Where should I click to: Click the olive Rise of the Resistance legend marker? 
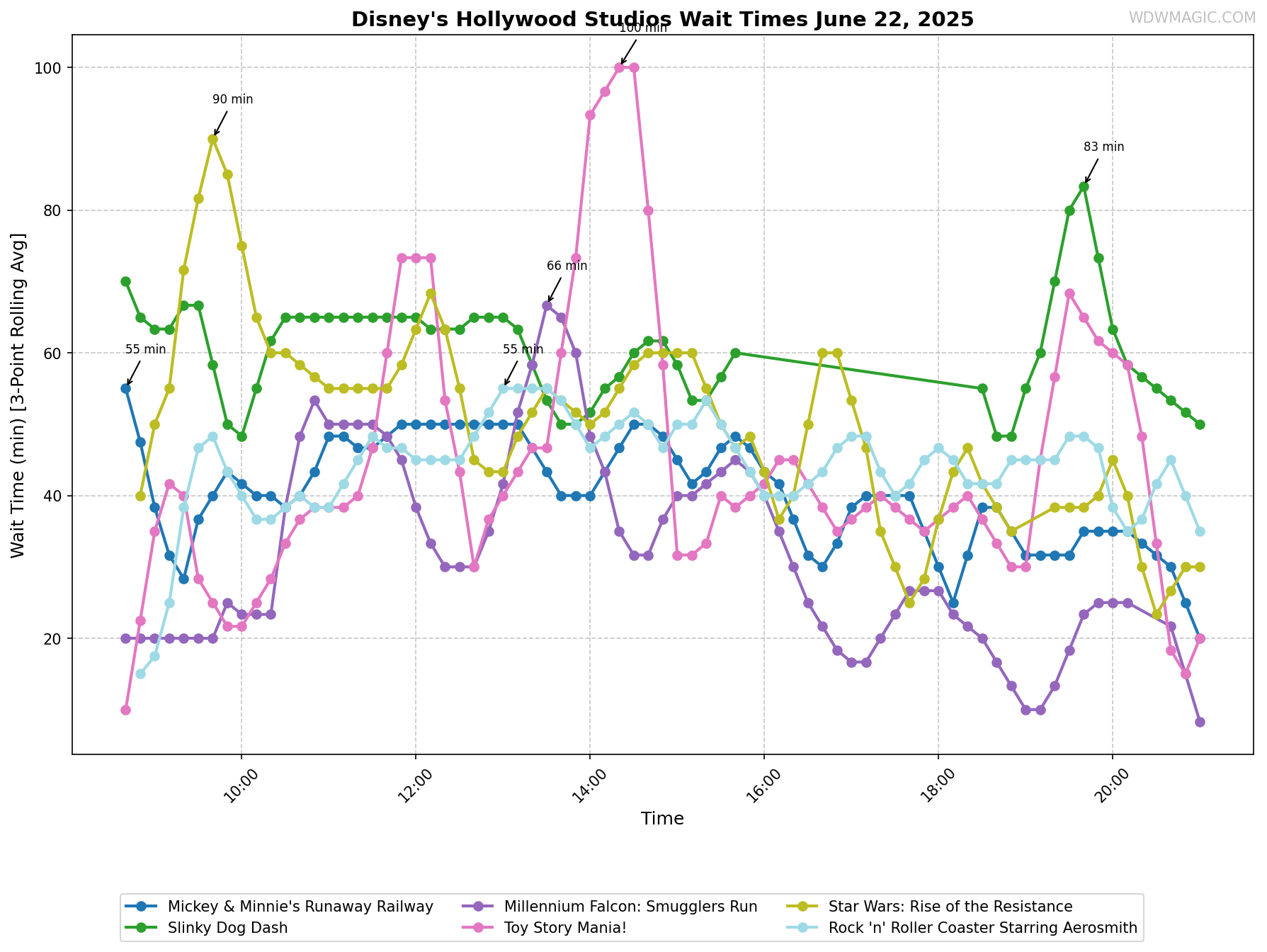tap(801, 907)
